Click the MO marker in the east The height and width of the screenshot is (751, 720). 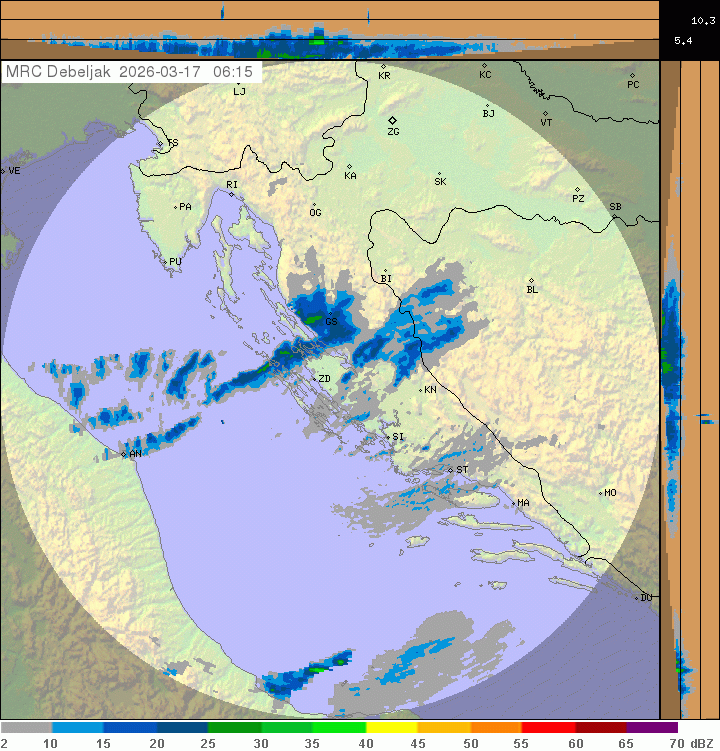pos(600,493)
